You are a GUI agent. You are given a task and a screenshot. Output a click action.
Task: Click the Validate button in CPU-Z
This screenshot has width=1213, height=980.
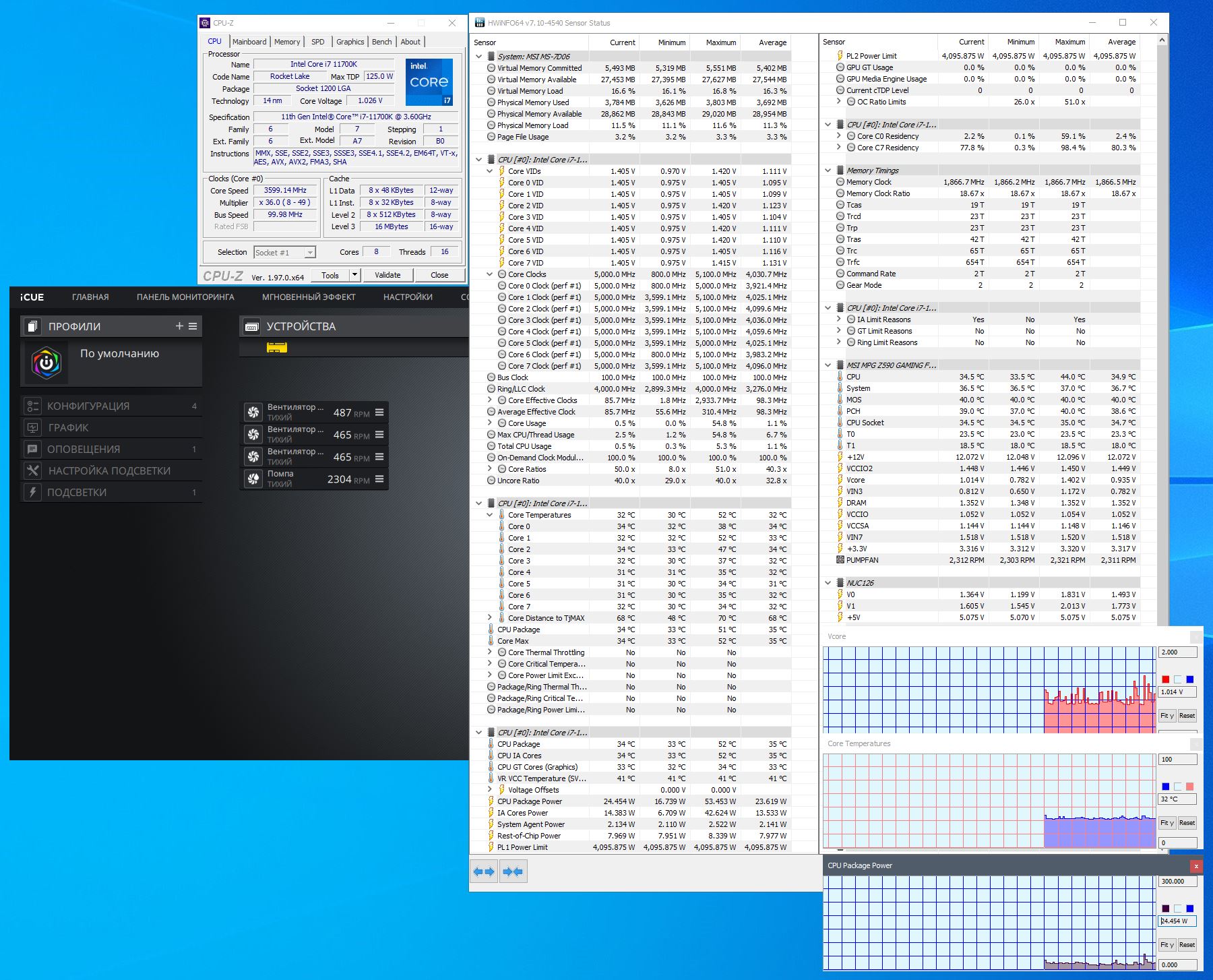pyautogui.click(x=387, y=275)
